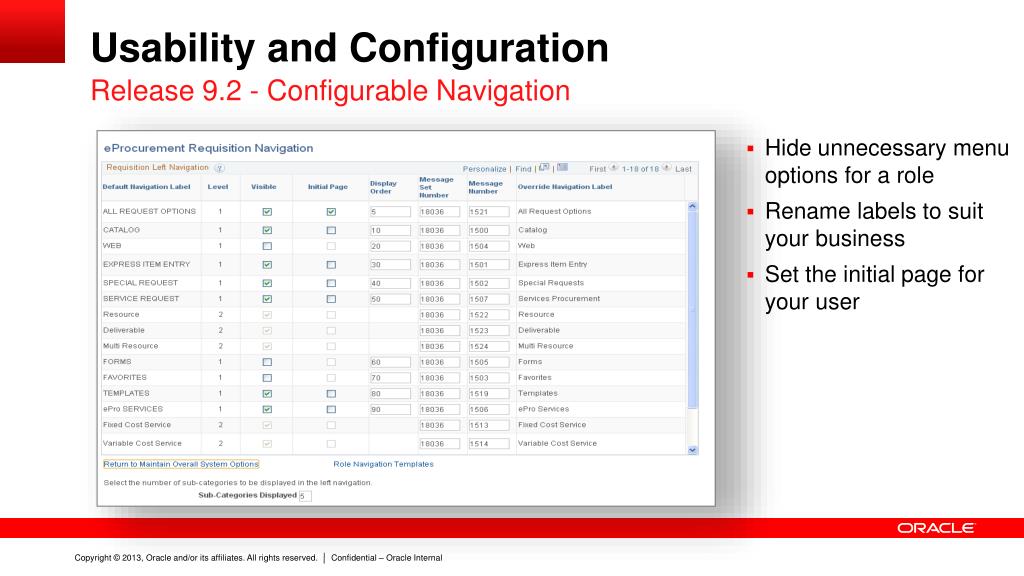The image size is (1024, 576).
Task: Click 'Multi Resource' in Default Navigation Label
Action: click(131, 346)
